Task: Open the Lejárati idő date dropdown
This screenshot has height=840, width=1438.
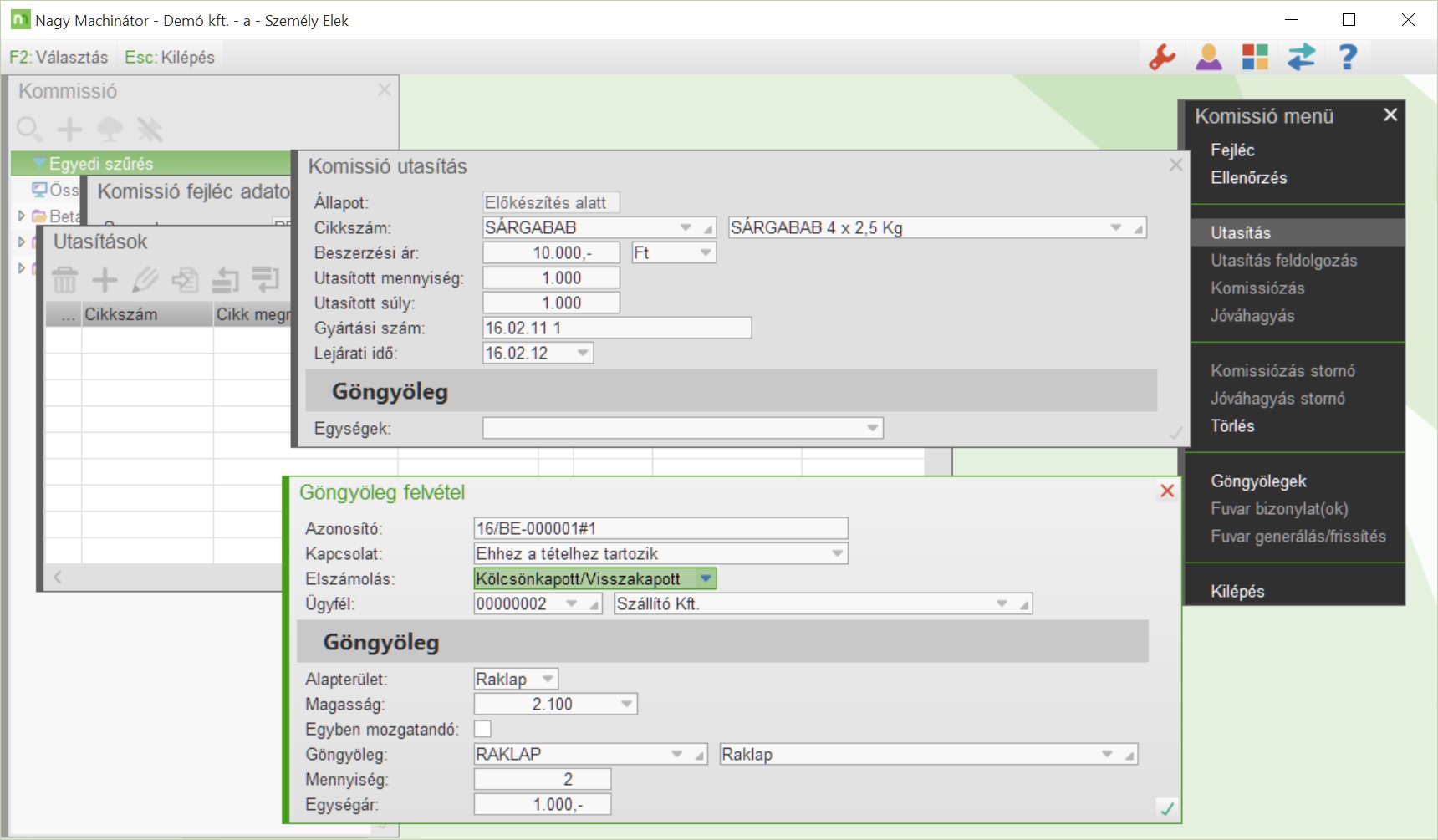Action: [x=583, y=353]
